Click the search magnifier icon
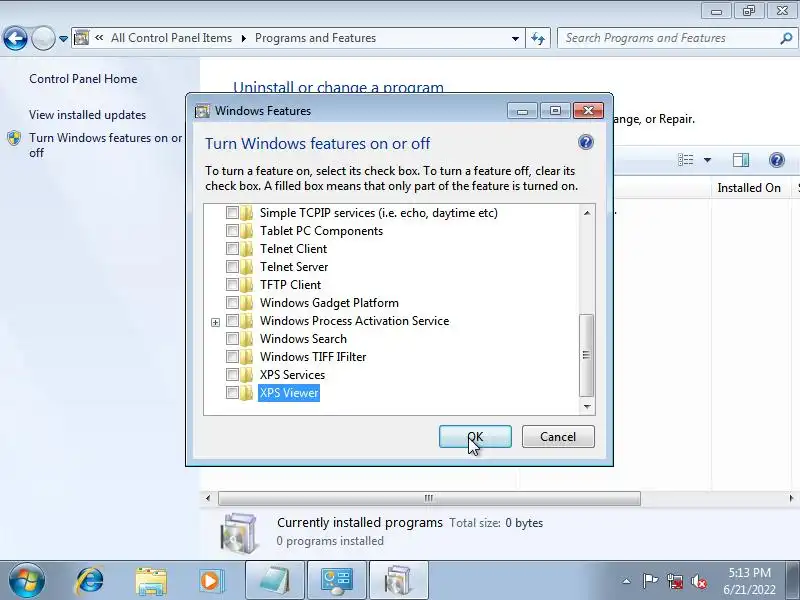Image resolution: width=800 pixels, height=600 pixels. 786,38
